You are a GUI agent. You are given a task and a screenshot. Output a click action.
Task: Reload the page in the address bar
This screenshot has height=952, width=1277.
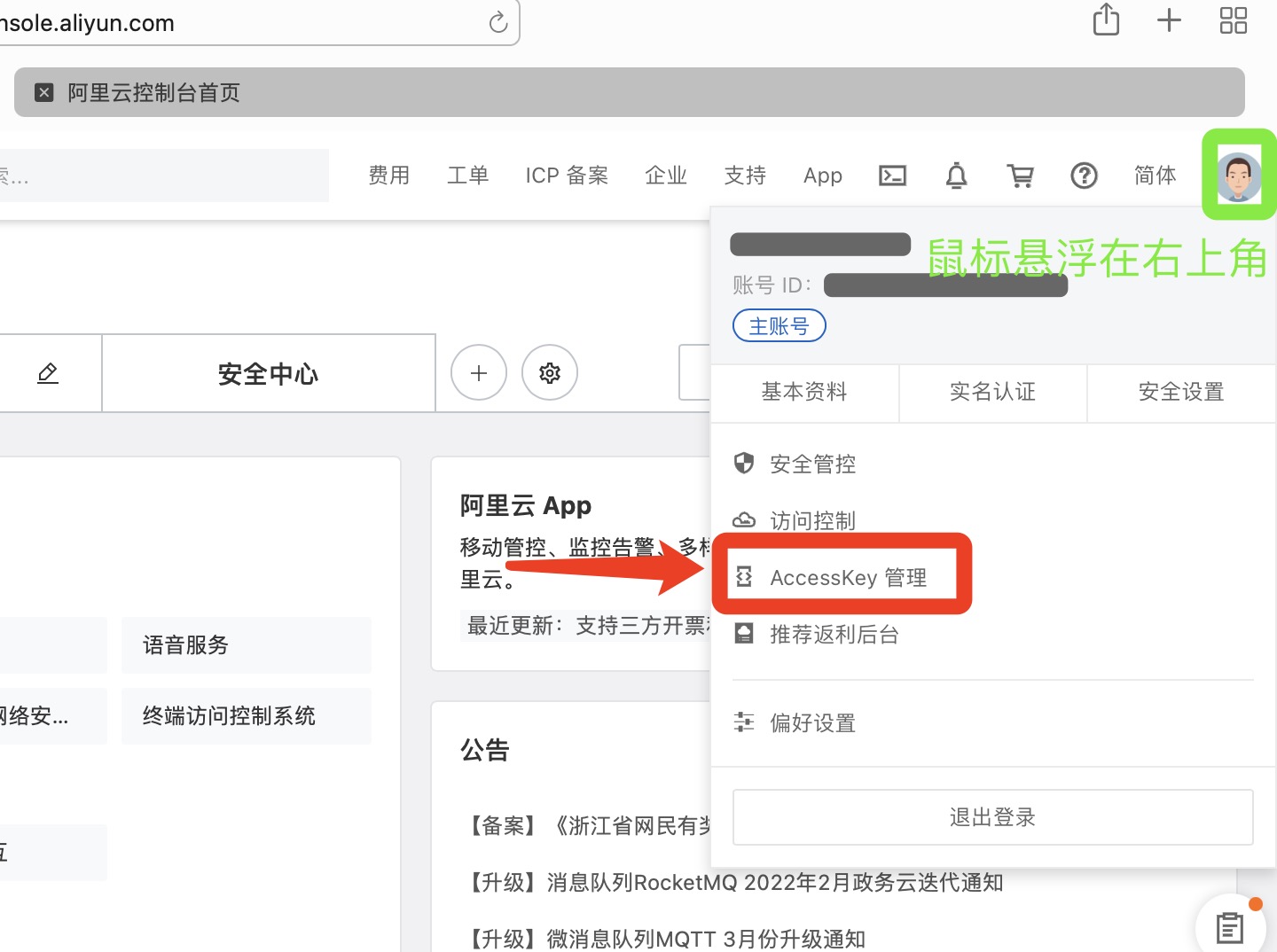498,22
